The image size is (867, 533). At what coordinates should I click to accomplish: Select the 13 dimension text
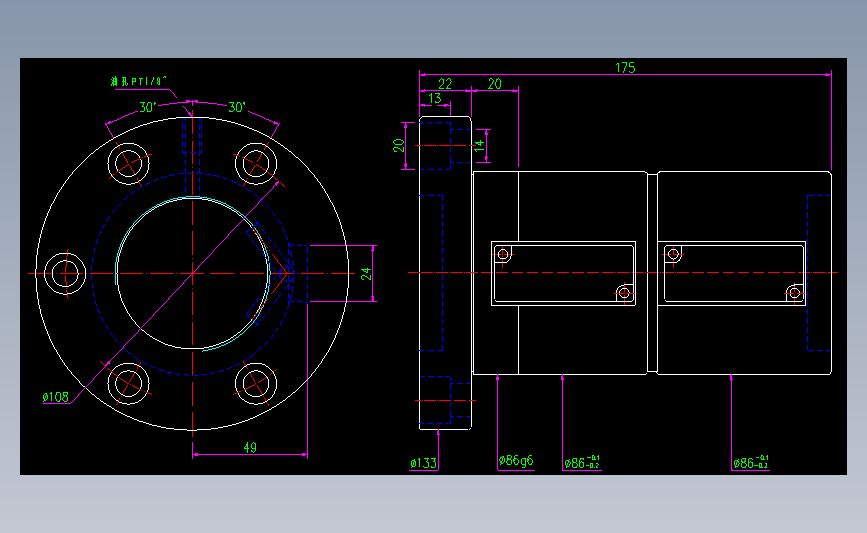click(435, 98)
